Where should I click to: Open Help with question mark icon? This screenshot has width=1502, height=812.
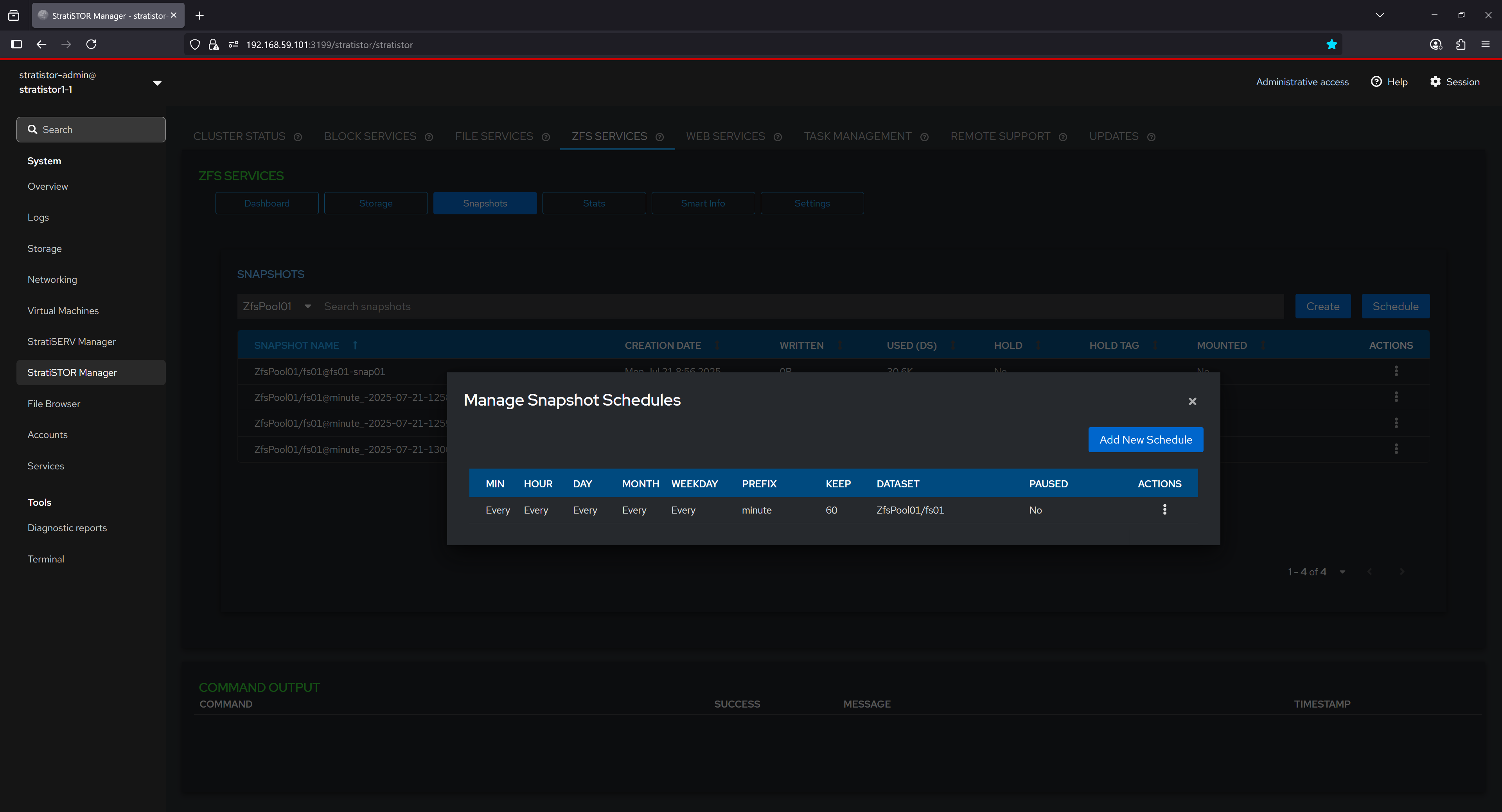(1376, 82)
